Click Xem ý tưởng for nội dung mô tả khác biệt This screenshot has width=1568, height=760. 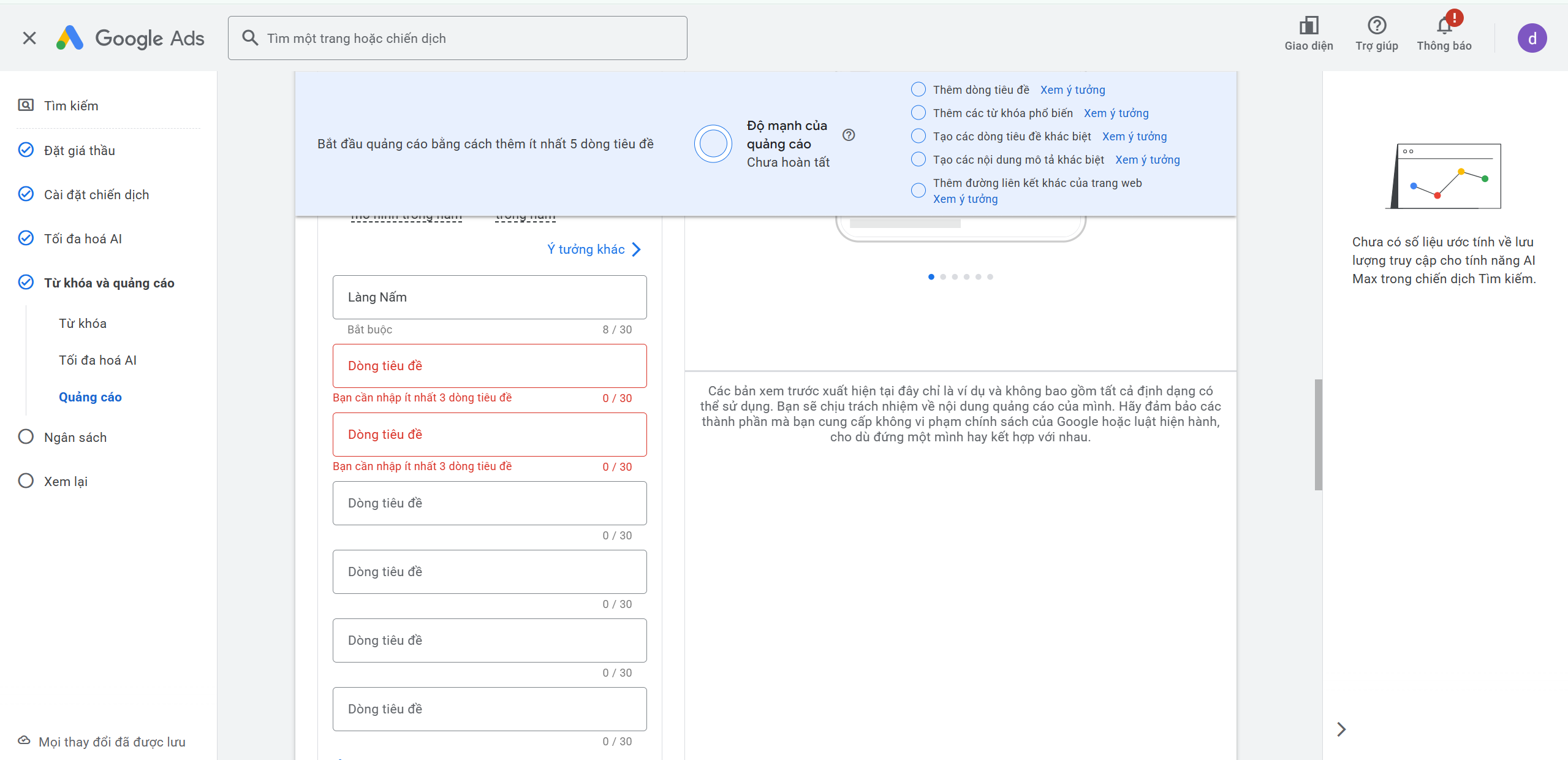[1147, 159]
